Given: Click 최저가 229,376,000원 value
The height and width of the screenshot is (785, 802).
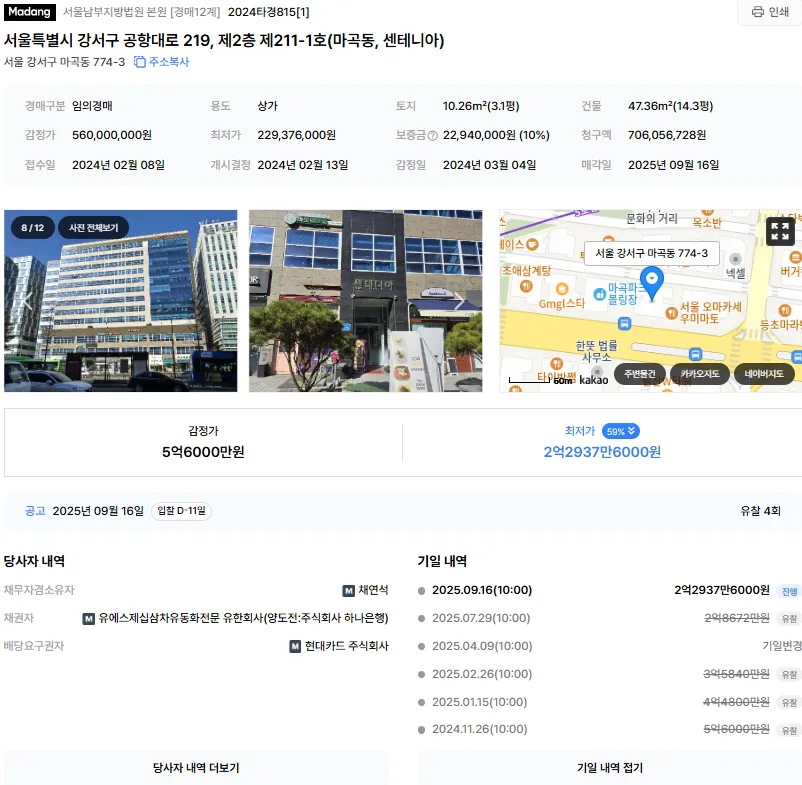Looking at the screenshot, I should point(296,135).
